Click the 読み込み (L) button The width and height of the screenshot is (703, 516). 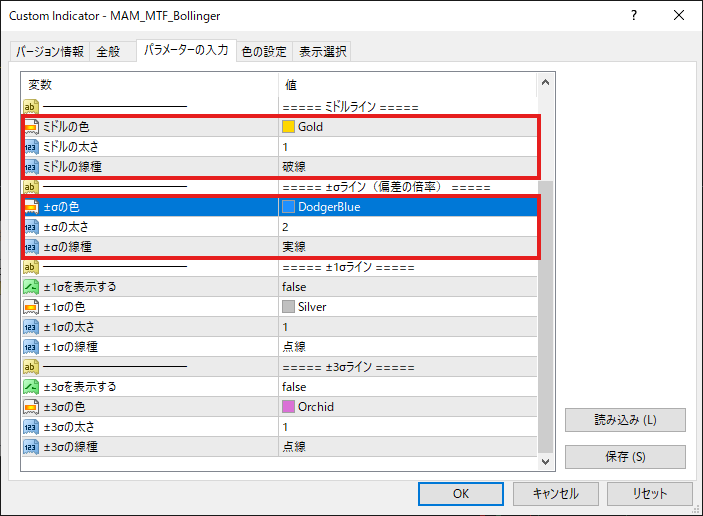(x=625, y=420)
